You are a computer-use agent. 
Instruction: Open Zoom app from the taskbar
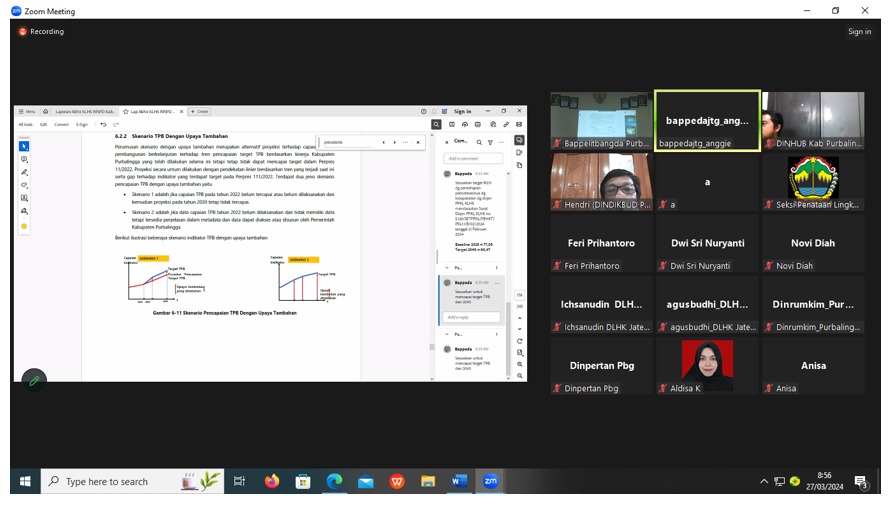(x=490, y=481)
